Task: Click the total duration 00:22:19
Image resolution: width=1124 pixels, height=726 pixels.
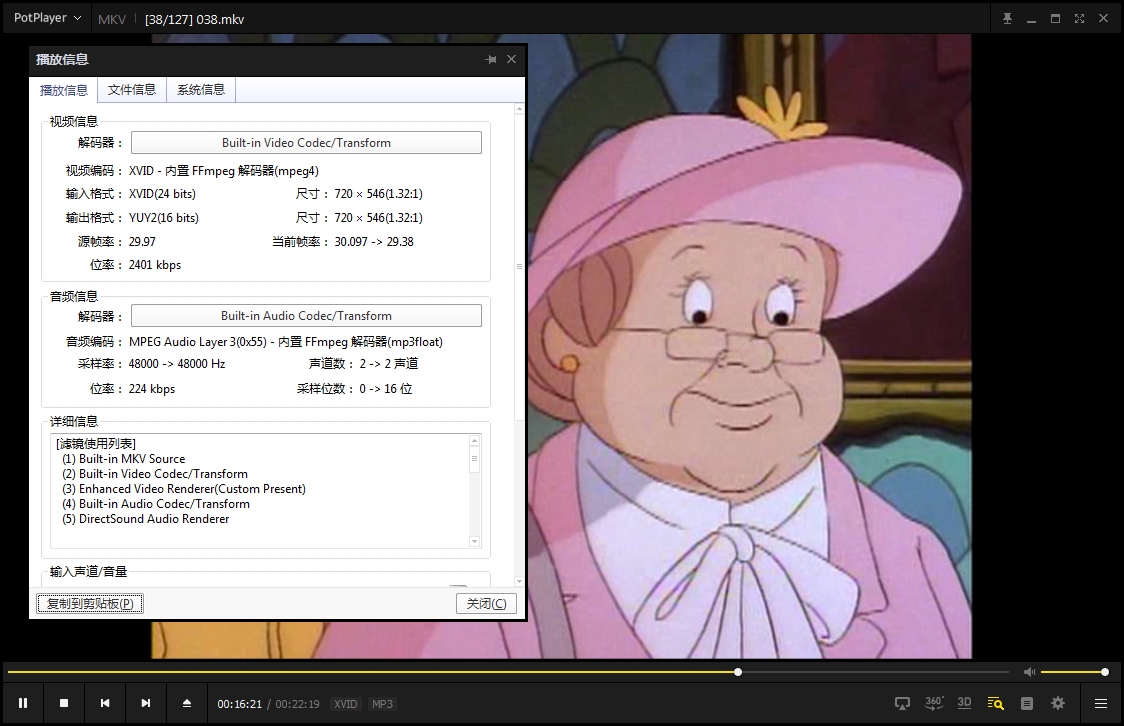Action: click(297, 704)
